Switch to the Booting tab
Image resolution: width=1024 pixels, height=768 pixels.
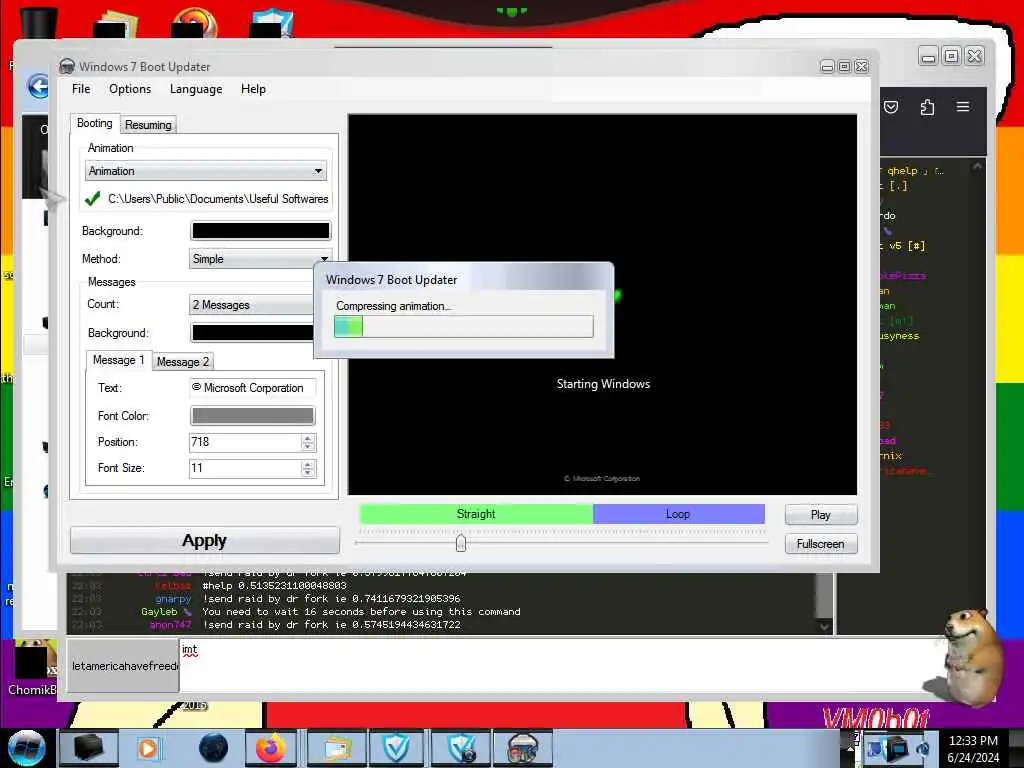point(95,123)
